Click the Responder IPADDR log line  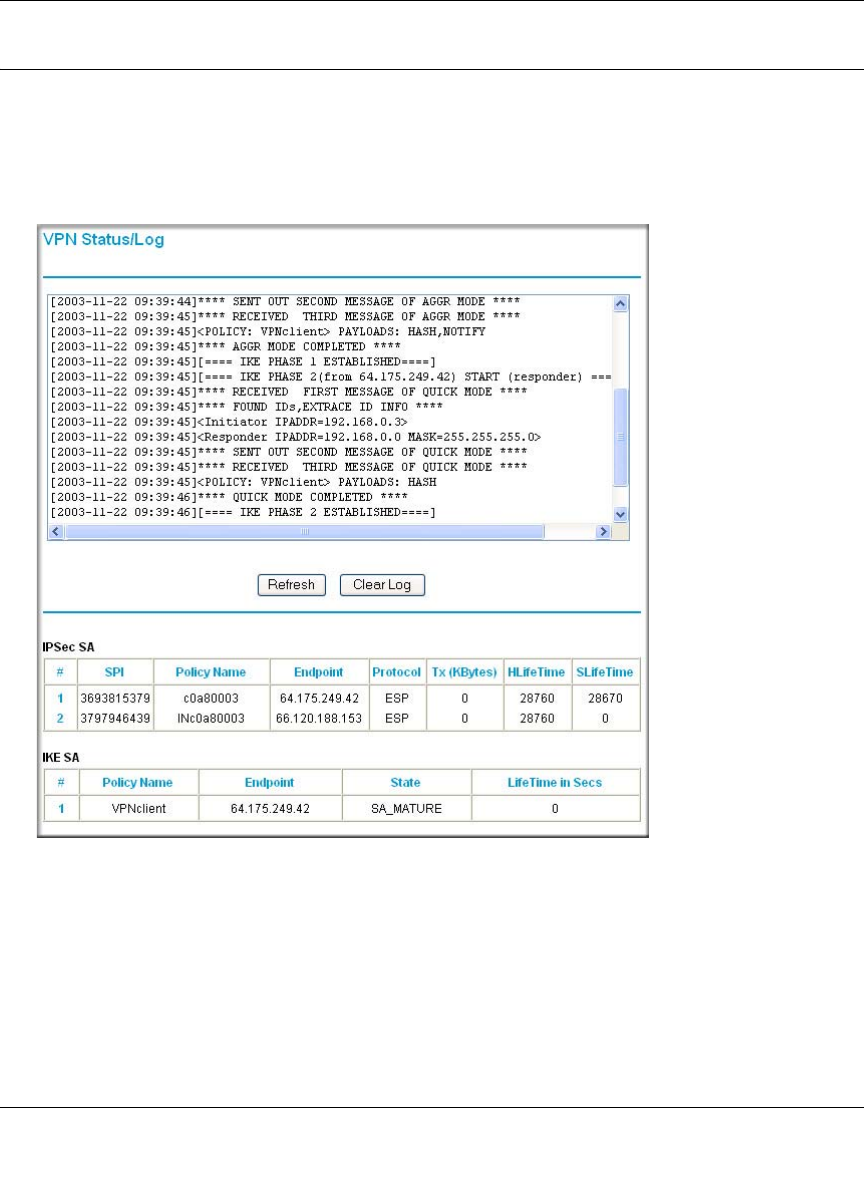(x=295, y=437)
